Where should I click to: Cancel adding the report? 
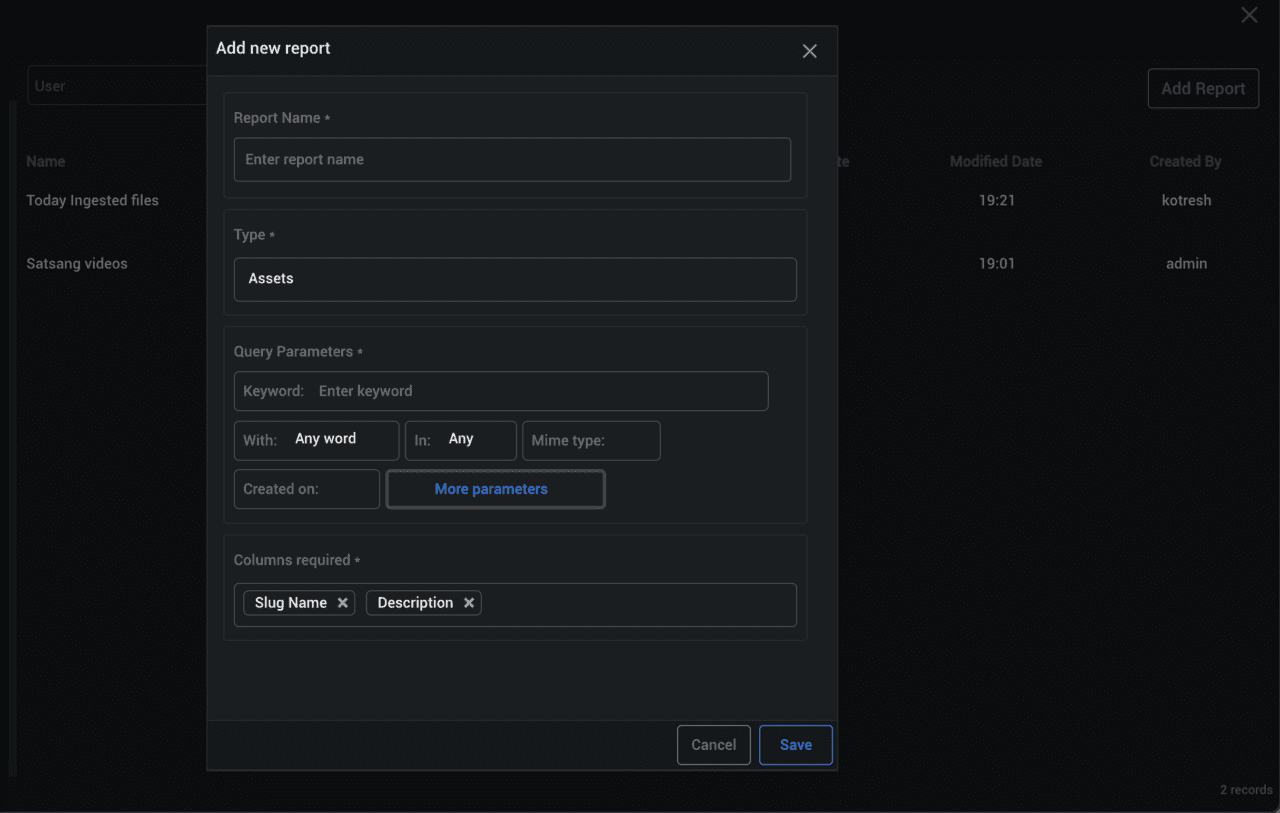[714, 745]
